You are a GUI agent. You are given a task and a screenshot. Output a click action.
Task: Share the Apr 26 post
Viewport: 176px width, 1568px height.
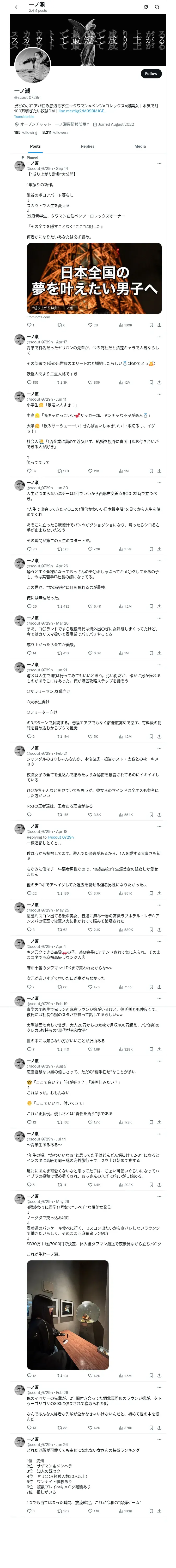[x=159, y=606]
